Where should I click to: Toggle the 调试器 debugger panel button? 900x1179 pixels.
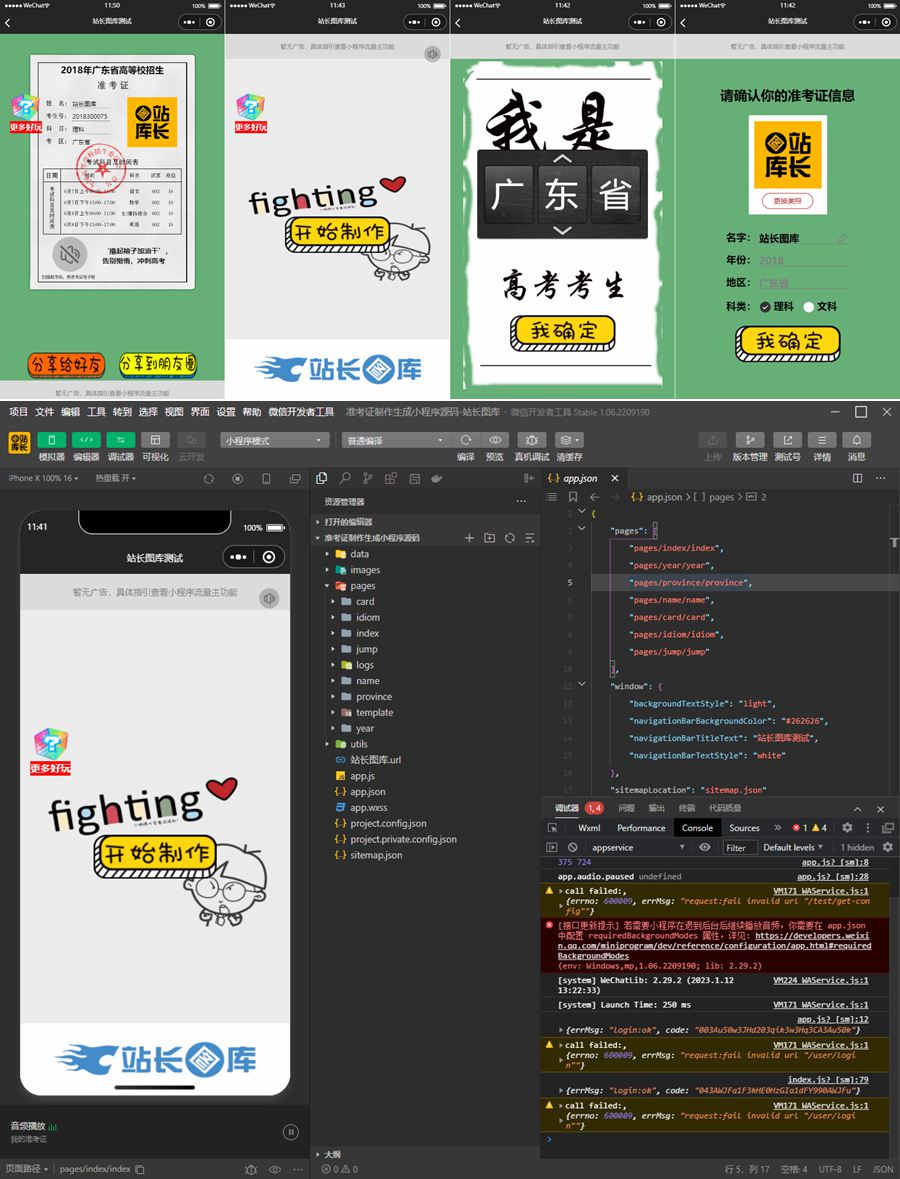click(120, 440)
